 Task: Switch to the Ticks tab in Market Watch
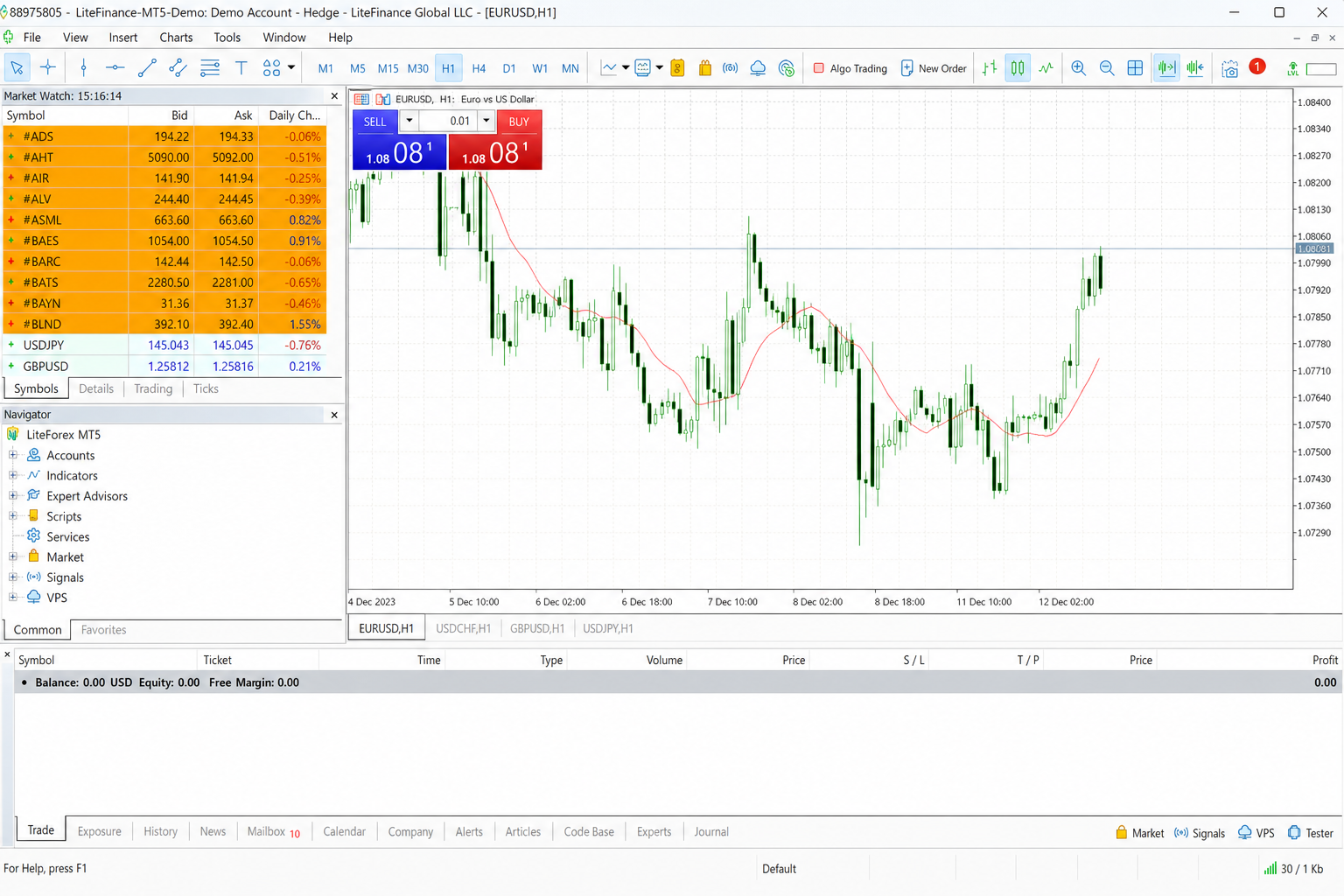(x=206, y=388)
